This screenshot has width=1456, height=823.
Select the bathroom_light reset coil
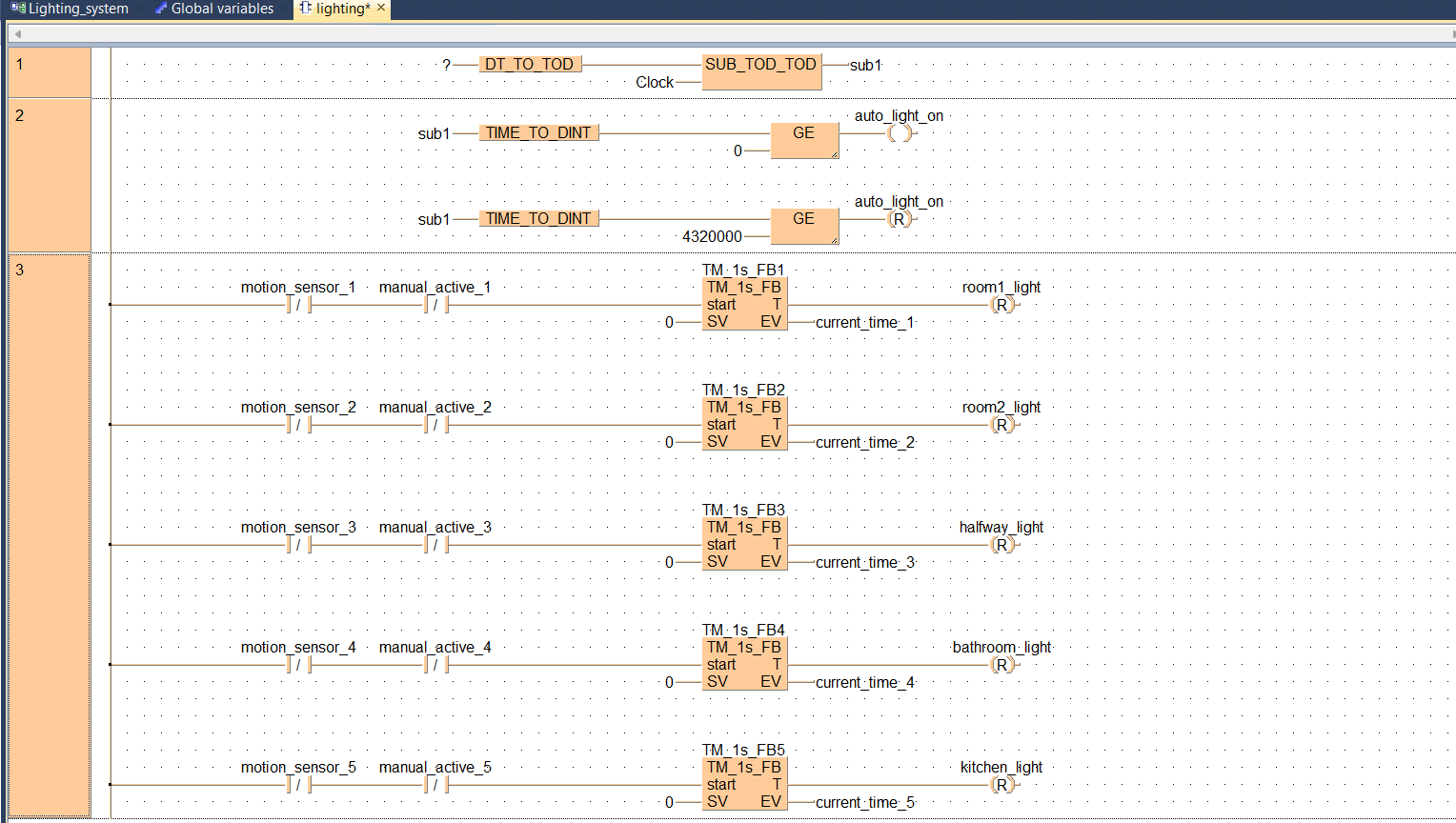coord(1002,665)
